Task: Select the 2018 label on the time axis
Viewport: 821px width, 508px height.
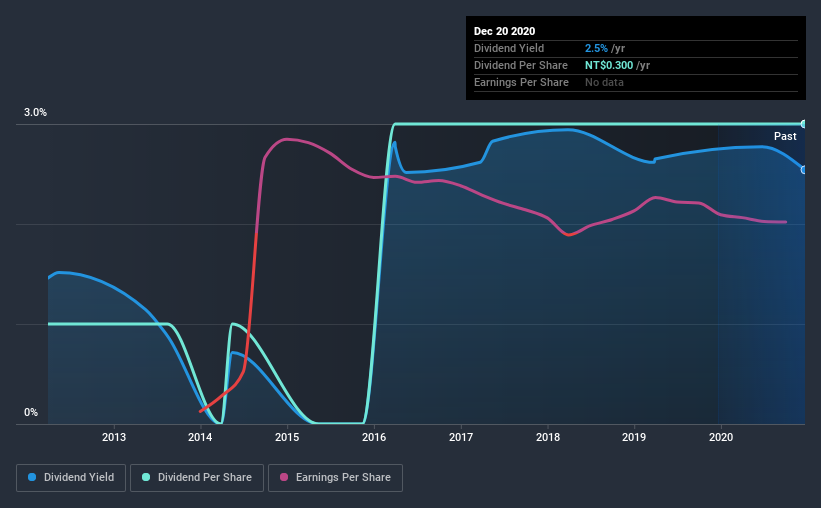Action: 548,437
